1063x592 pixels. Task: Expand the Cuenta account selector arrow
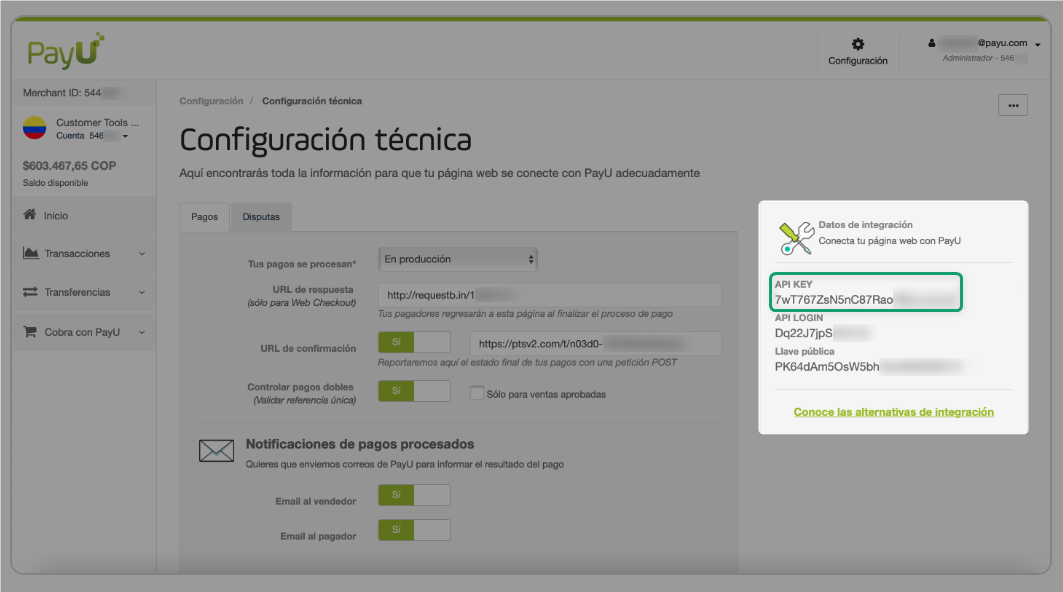125,136
